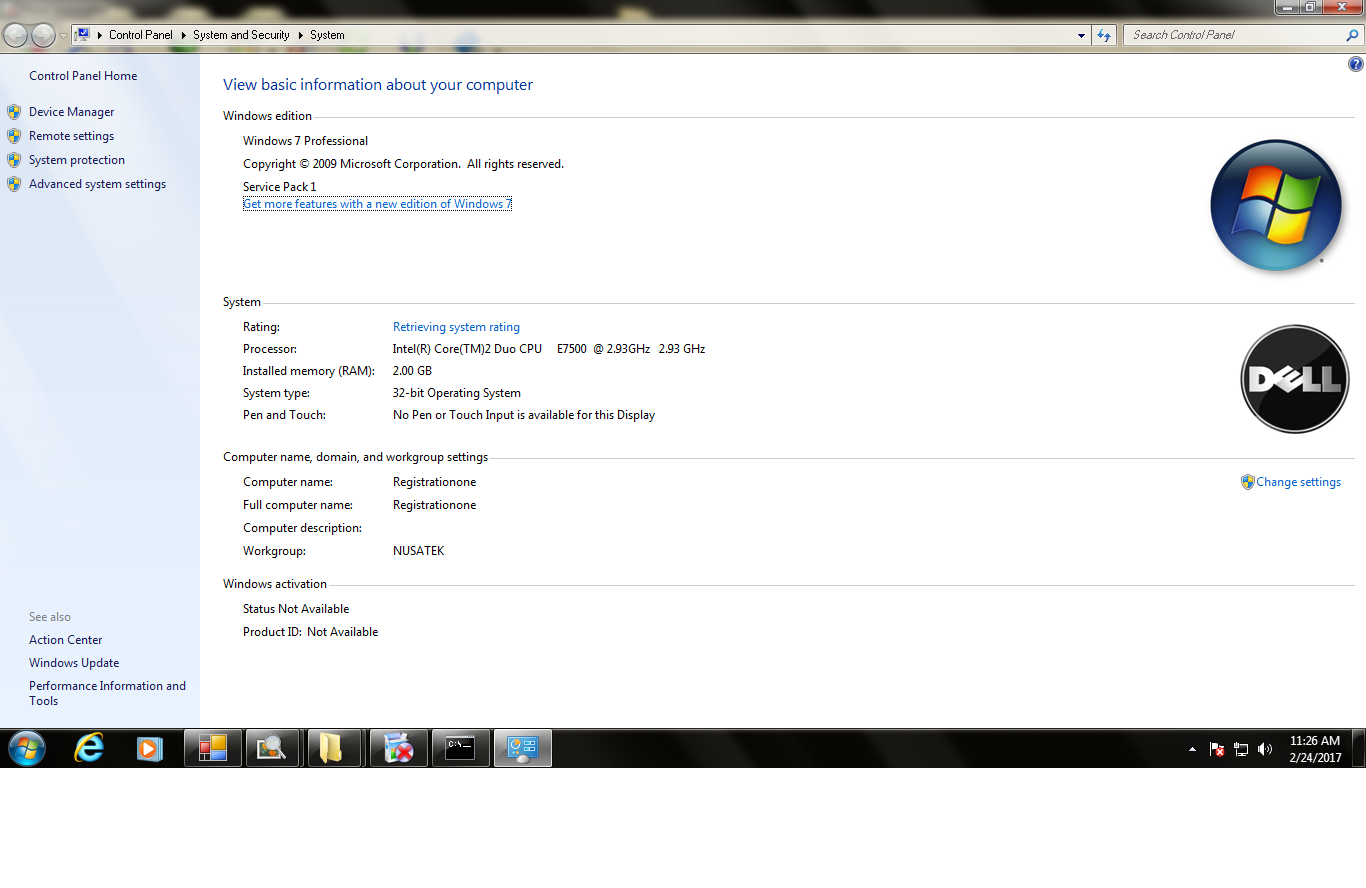Screen dimensions: 1366x888
Task: Select System and Security breadcrumb item
Action: pos(241,35)
